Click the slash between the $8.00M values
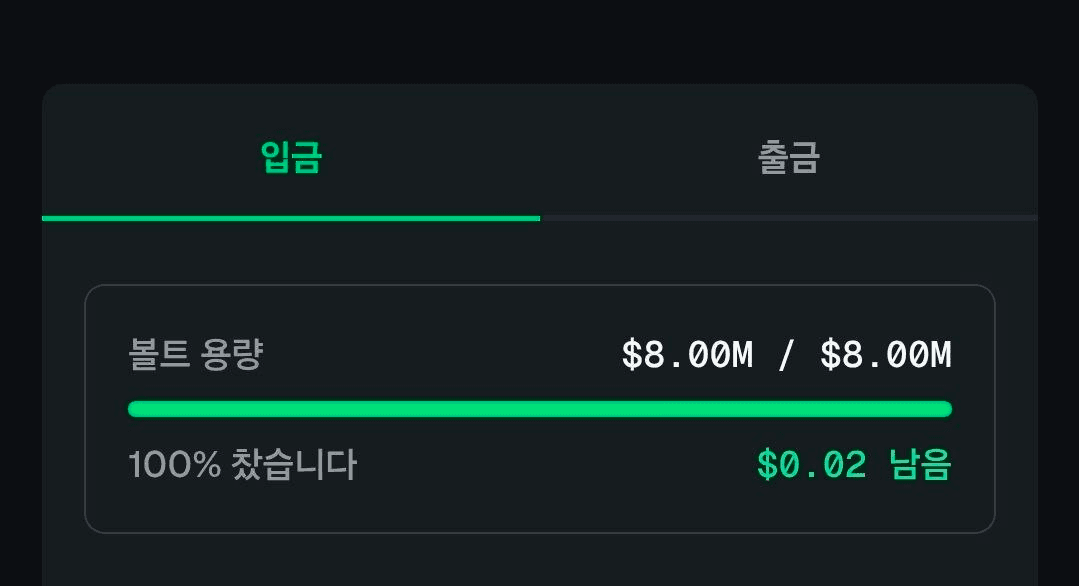Viewport: 1079px width, 586px height. [787, 355]
